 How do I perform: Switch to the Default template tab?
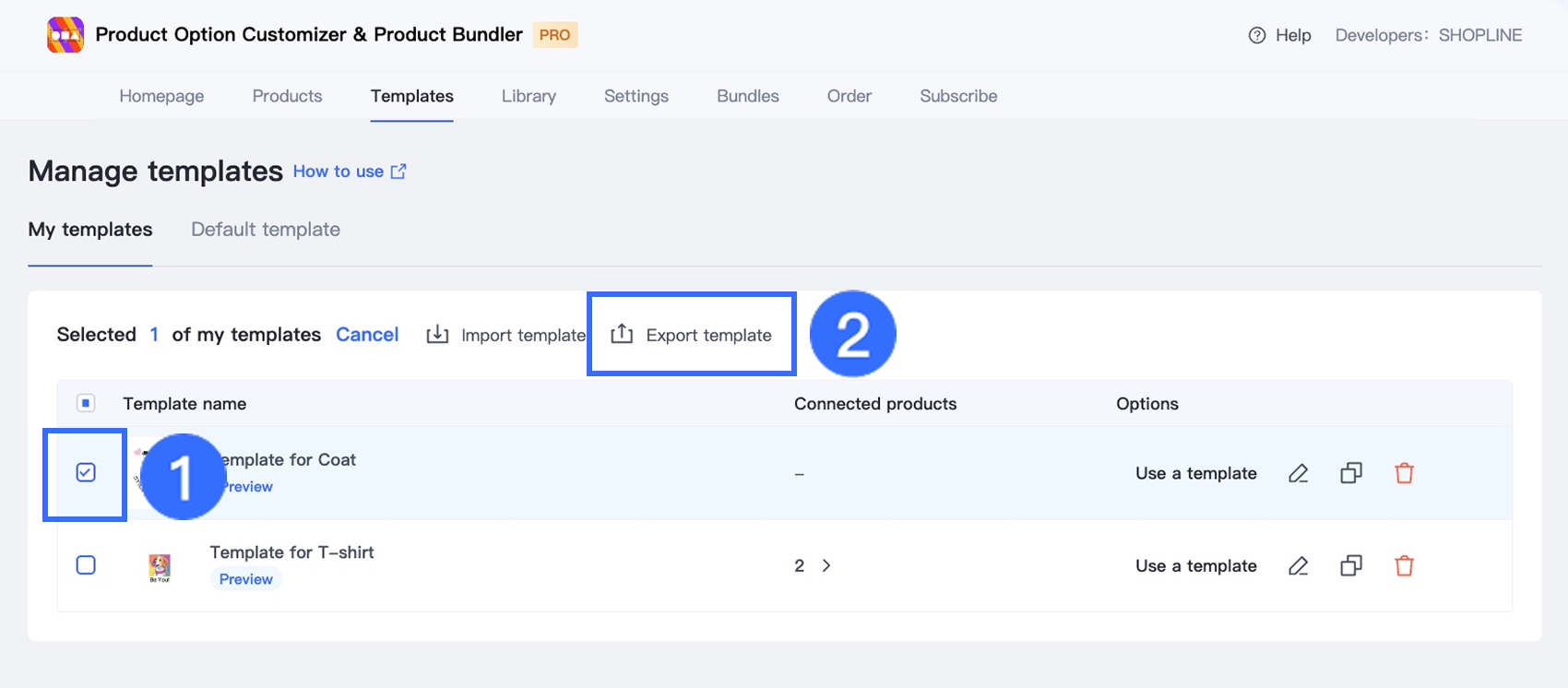(x=266, y=230)
